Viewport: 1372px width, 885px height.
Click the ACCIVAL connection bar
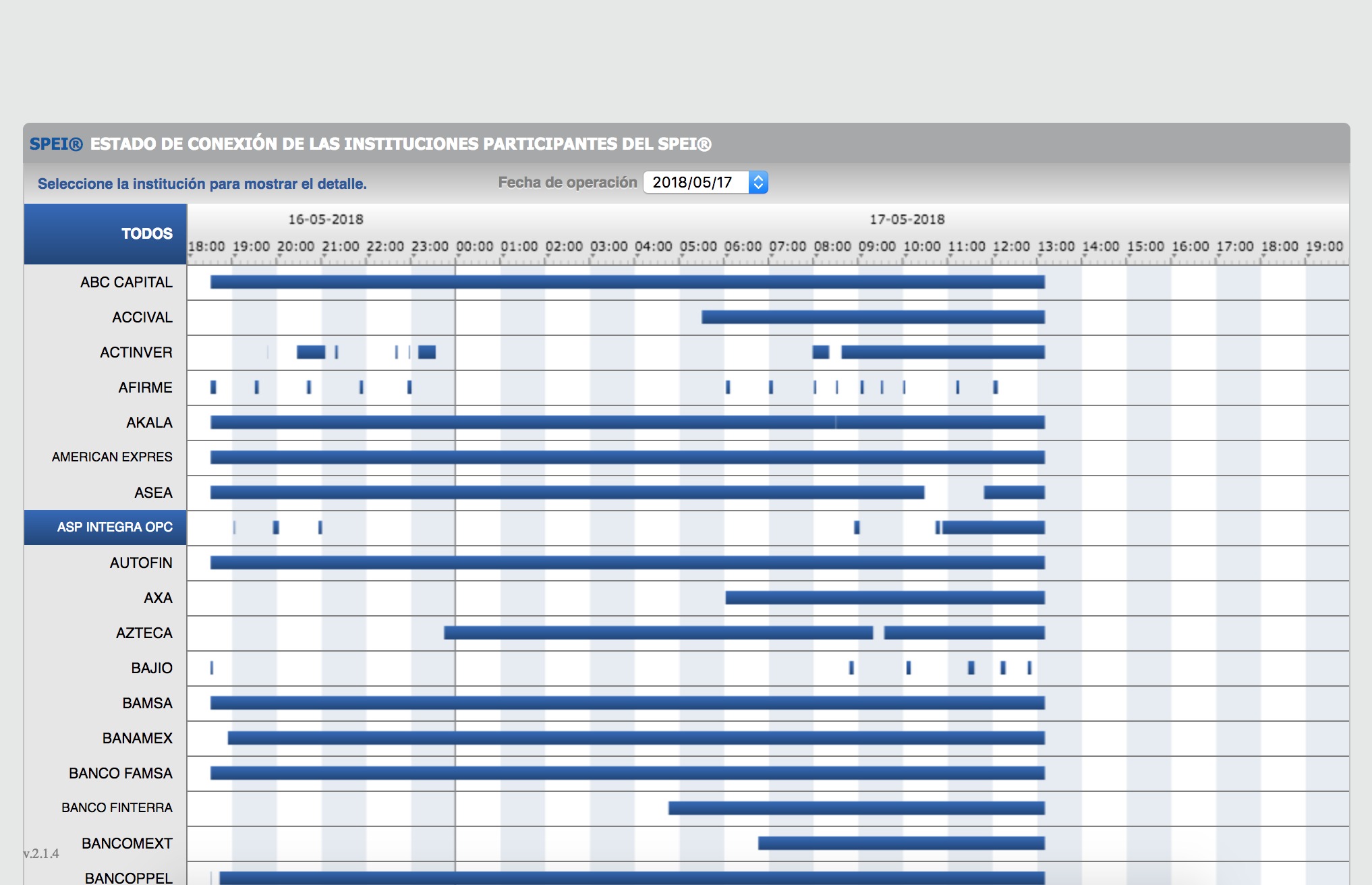873,317
